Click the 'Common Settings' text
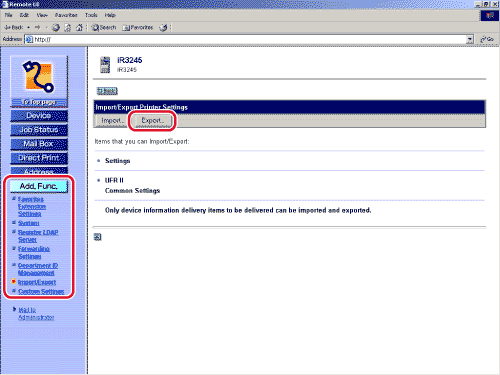 132,191
